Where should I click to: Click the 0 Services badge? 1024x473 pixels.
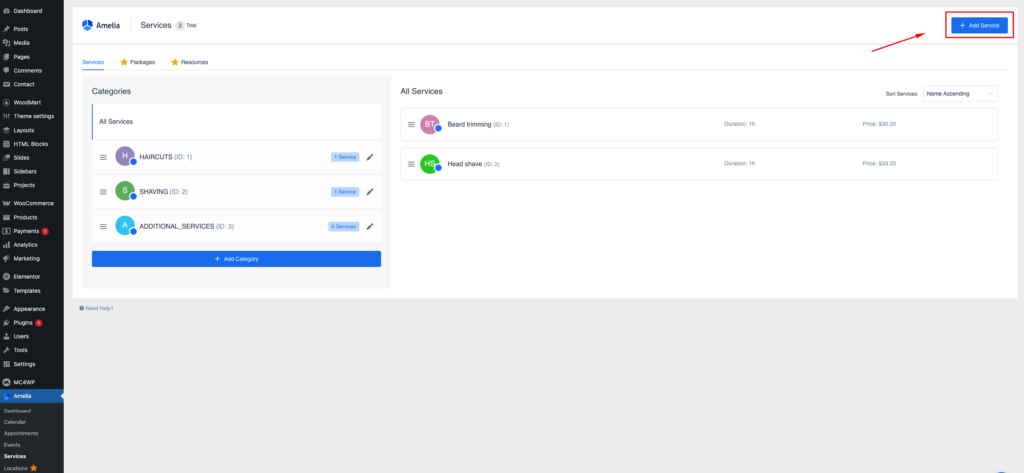[344, 226]
